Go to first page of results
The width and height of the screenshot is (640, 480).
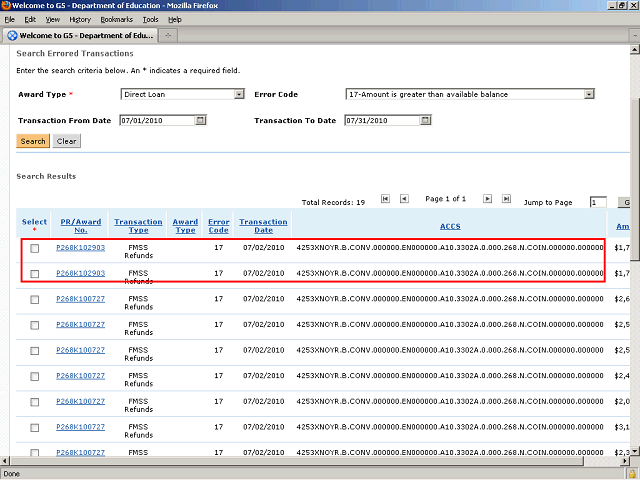(385, 199)
